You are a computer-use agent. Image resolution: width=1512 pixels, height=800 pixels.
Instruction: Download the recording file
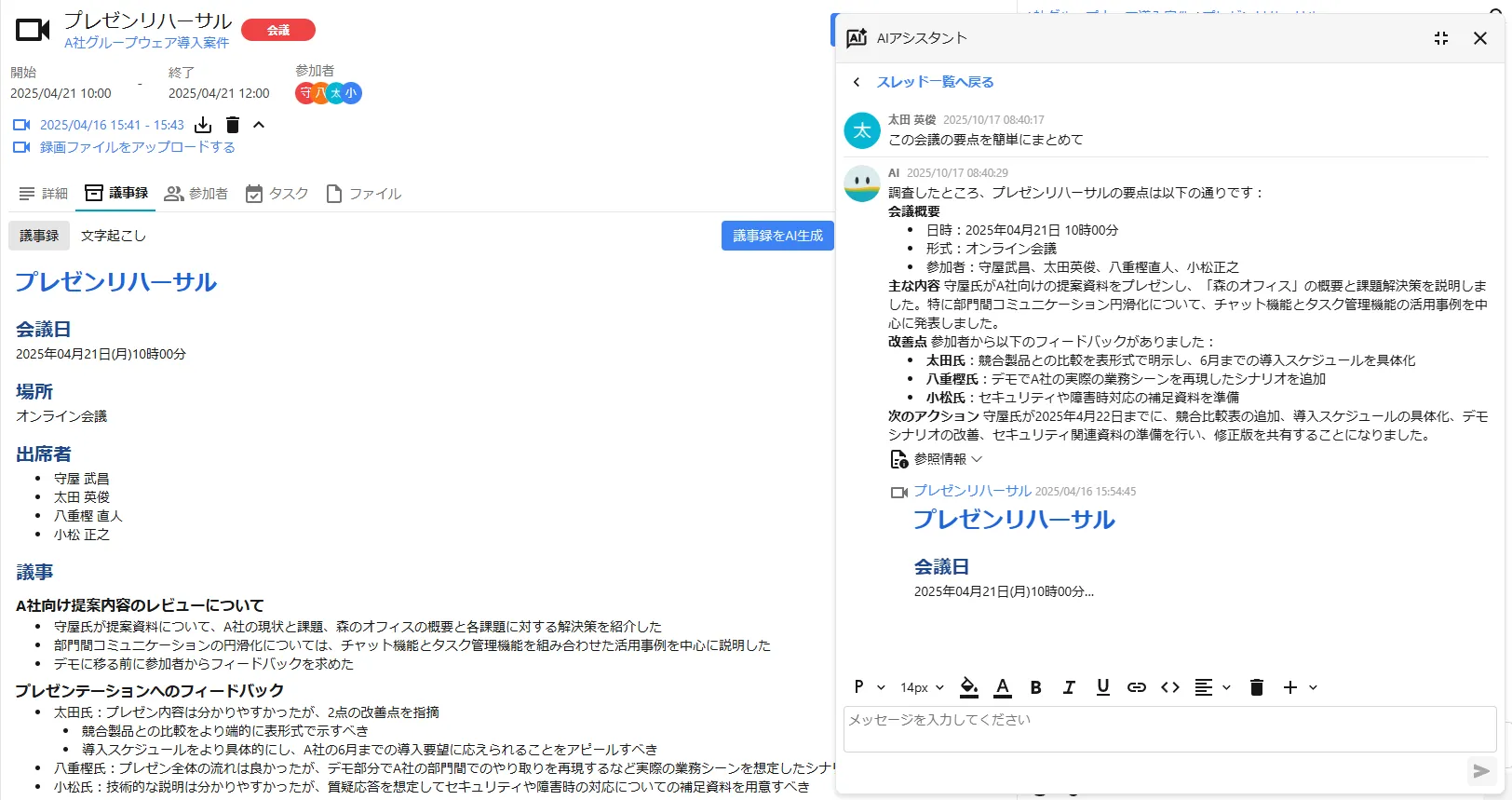tap(203, 125)
